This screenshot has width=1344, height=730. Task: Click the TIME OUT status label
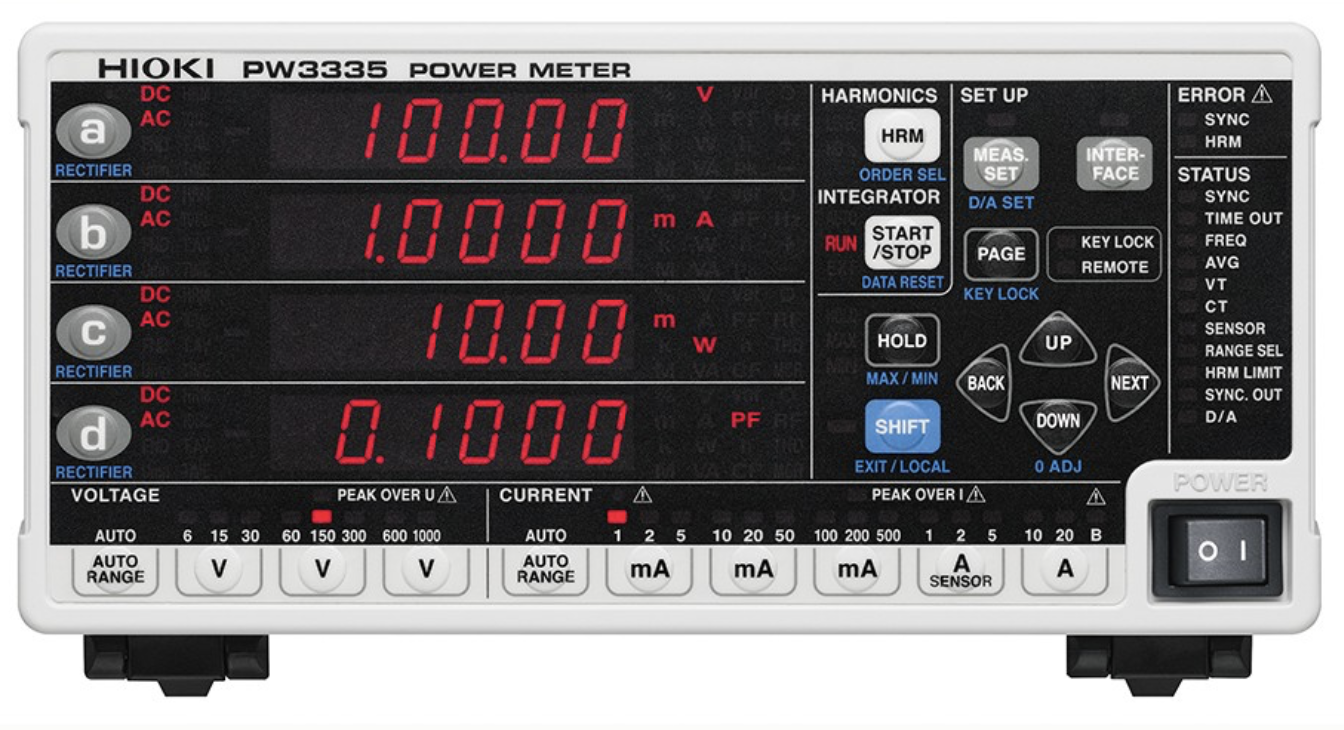pyautogui.click(x=1243, y=218)
